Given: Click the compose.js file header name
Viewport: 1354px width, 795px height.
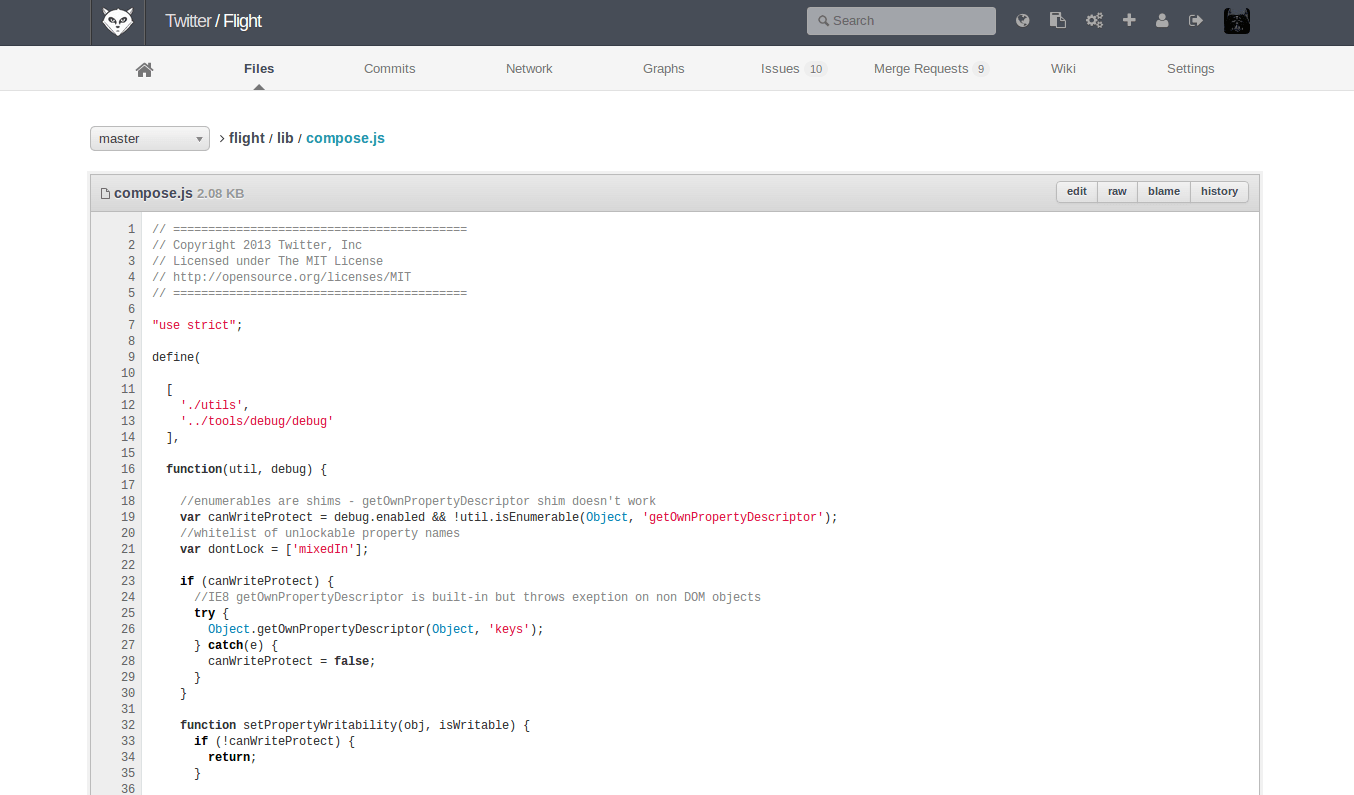Looking at the screenshot, I should coord(153,193).
